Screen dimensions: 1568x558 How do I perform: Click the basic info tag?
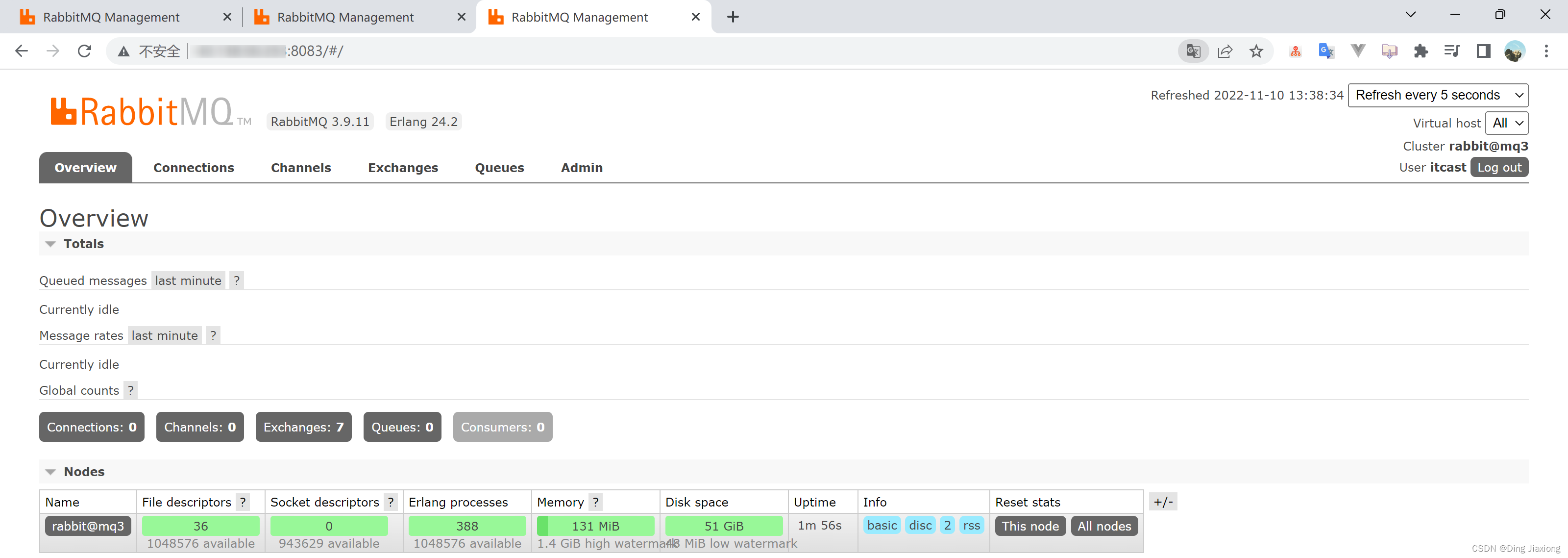(882, 525)
